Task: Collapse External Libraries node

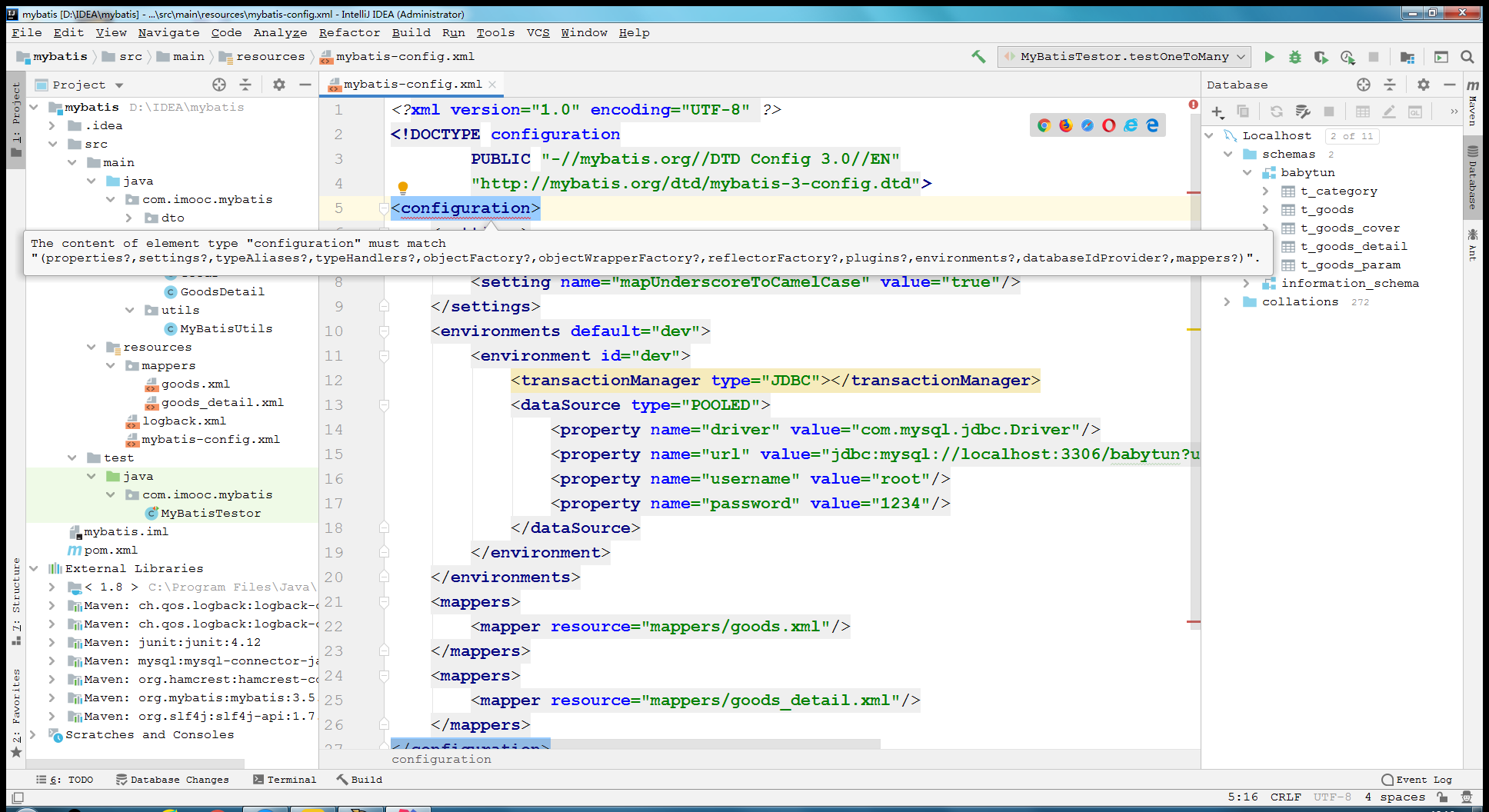Action: 34,568
